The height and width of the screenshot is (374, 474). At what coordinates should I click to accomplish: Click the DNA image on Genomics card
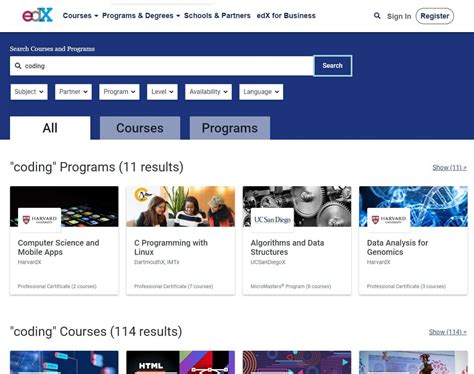click(x=413, y=206)
